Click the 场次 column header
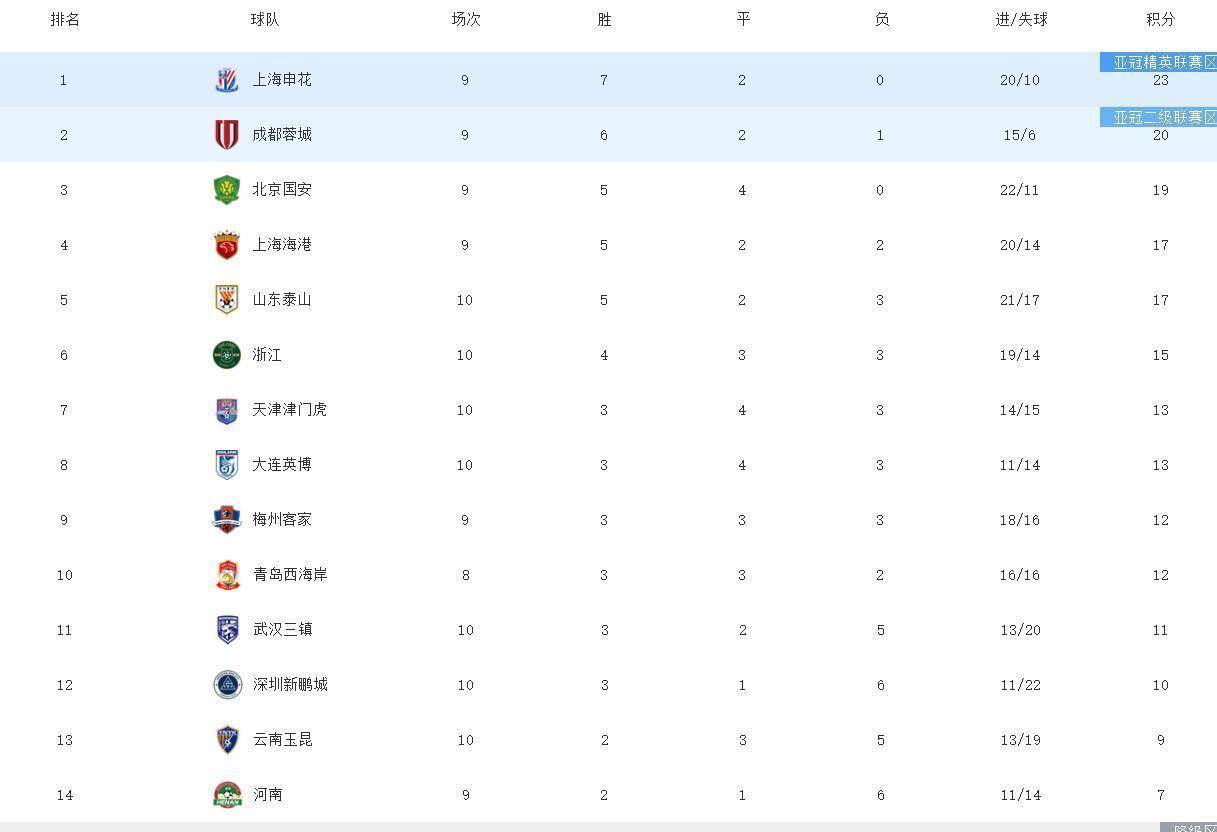This screenshot has width=1217, height=832. pos(465,19)
